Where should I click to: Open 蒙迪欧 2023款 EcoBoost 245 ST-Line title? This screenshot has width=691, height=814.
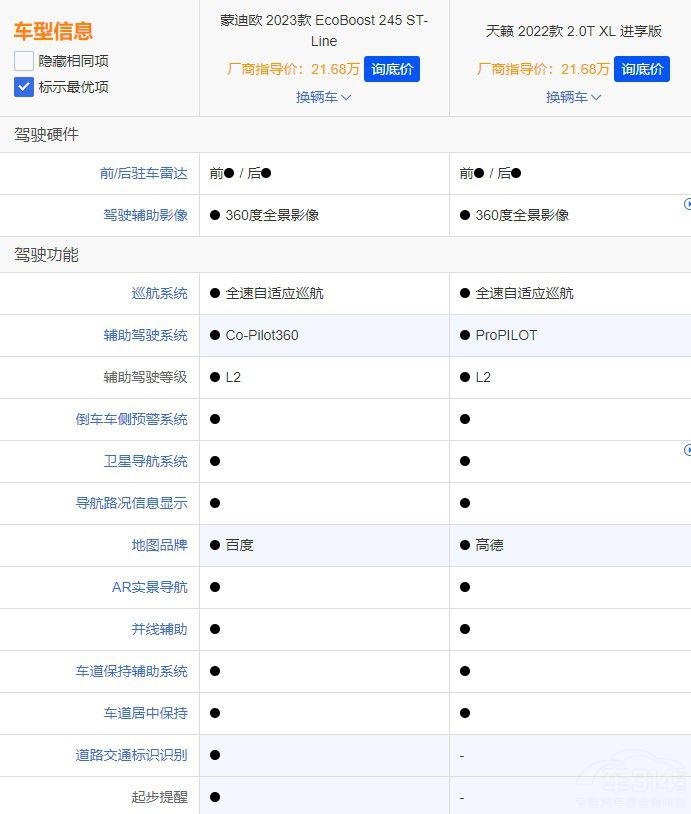(x=323, y=31)
